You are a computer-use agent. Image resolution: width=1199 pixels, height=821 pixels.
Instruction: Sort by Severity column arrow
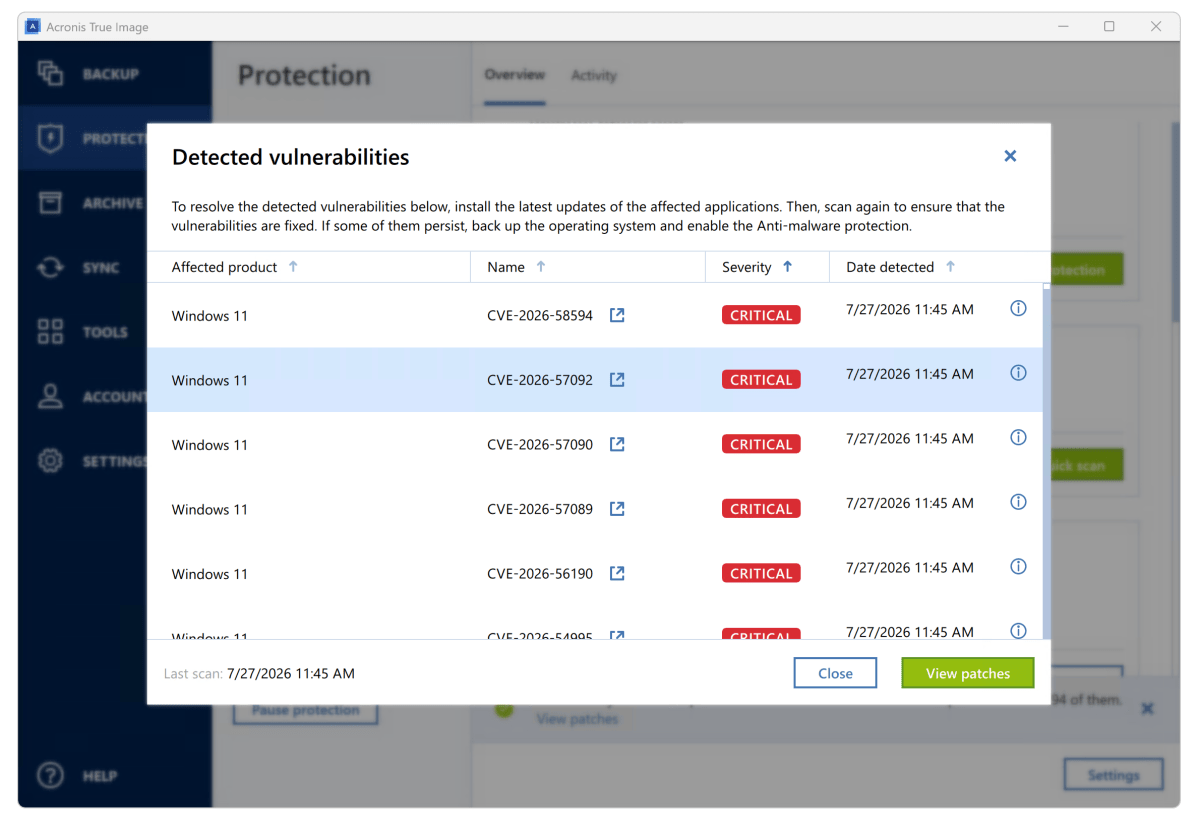click(x=787, y=267)
